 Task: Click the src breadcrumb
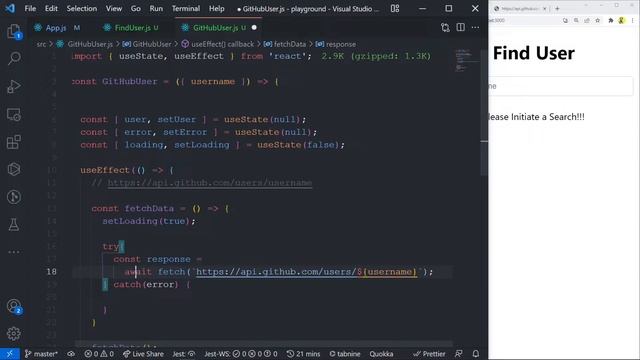[41, 44]
